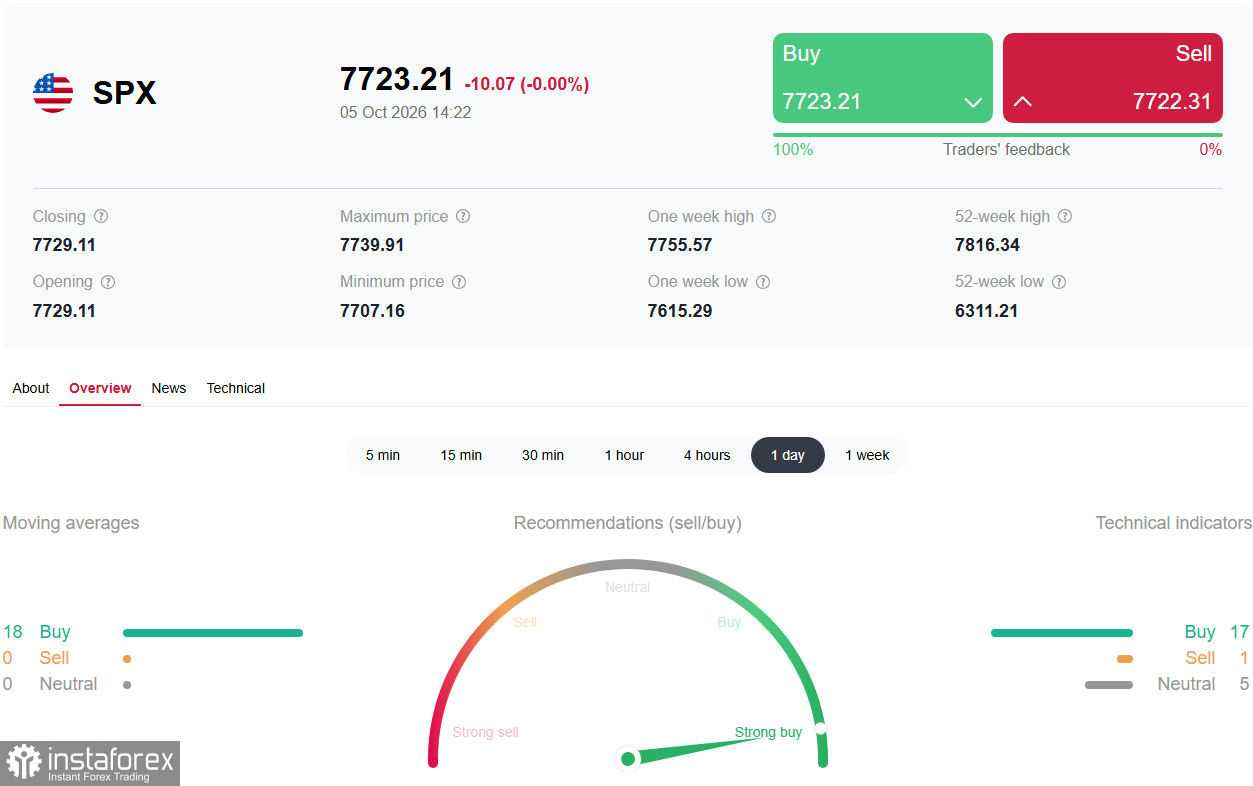
Task: Click the down chevron on the Buy button
Action: [x=973, y=102]
